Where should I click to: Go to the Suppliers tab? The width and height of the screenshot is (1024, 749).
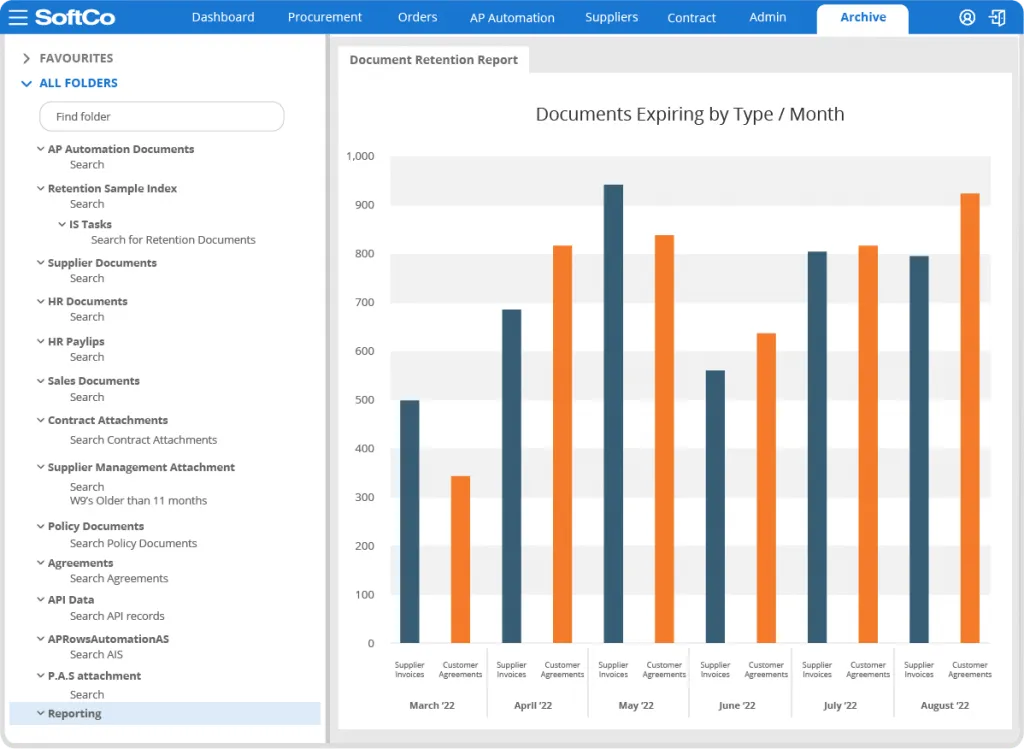[x=611, y=17]
